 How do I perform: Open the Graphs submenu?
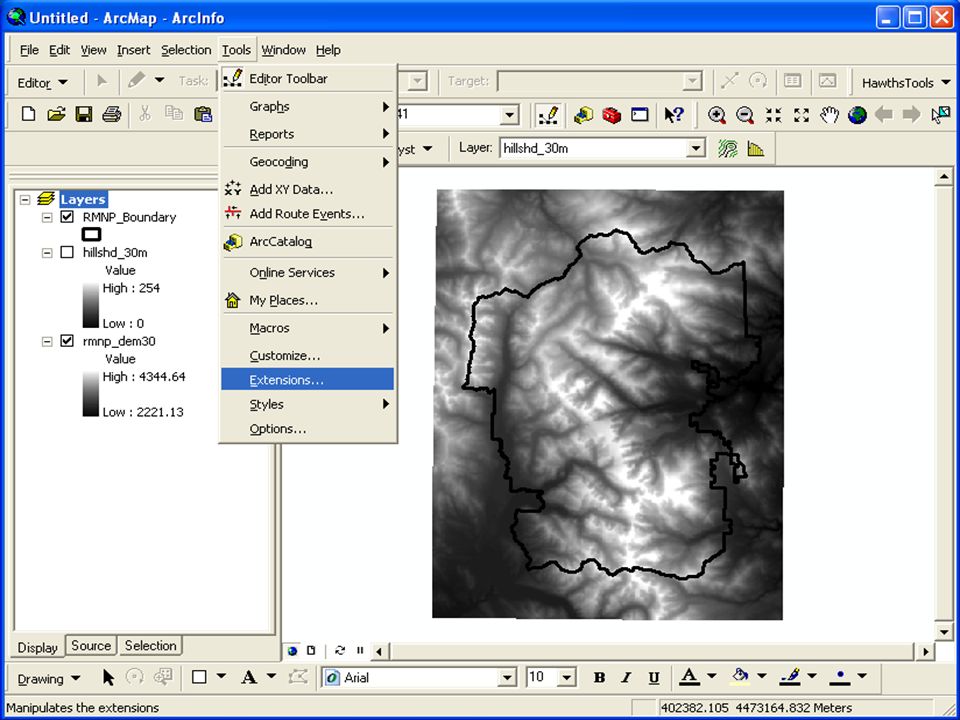point(307,107)
